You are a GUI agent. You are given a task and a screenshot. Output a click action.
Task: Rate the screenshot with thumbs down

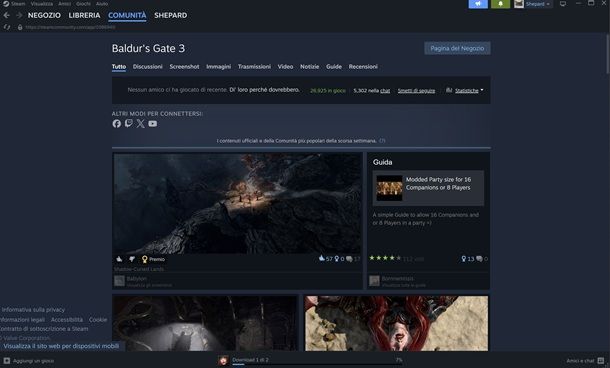click(132, 259)
